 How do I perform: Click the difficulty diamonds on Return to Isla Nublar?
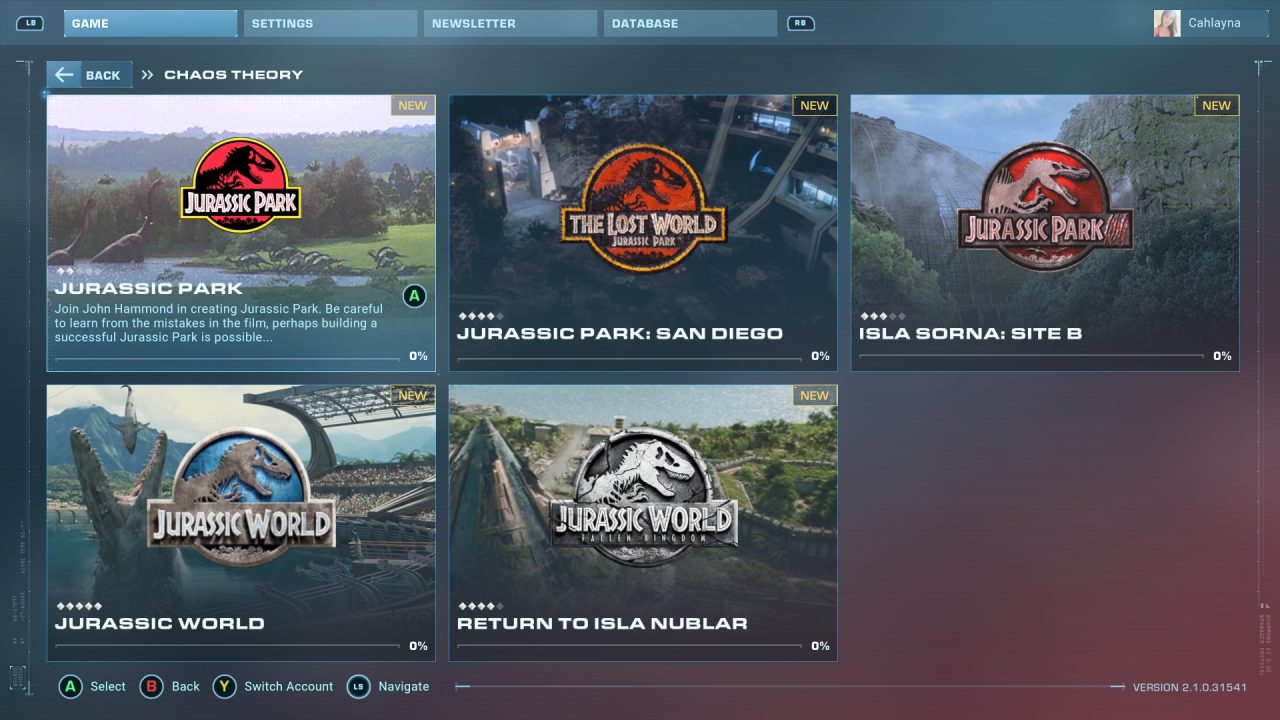[x=481, y=606]
